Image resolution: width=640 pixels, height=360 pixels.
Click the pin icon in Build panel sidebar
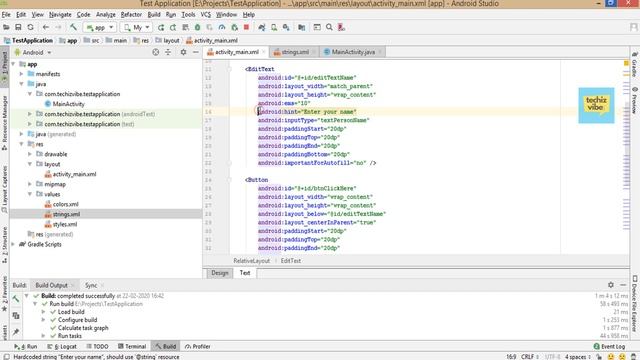click(16, 332)
